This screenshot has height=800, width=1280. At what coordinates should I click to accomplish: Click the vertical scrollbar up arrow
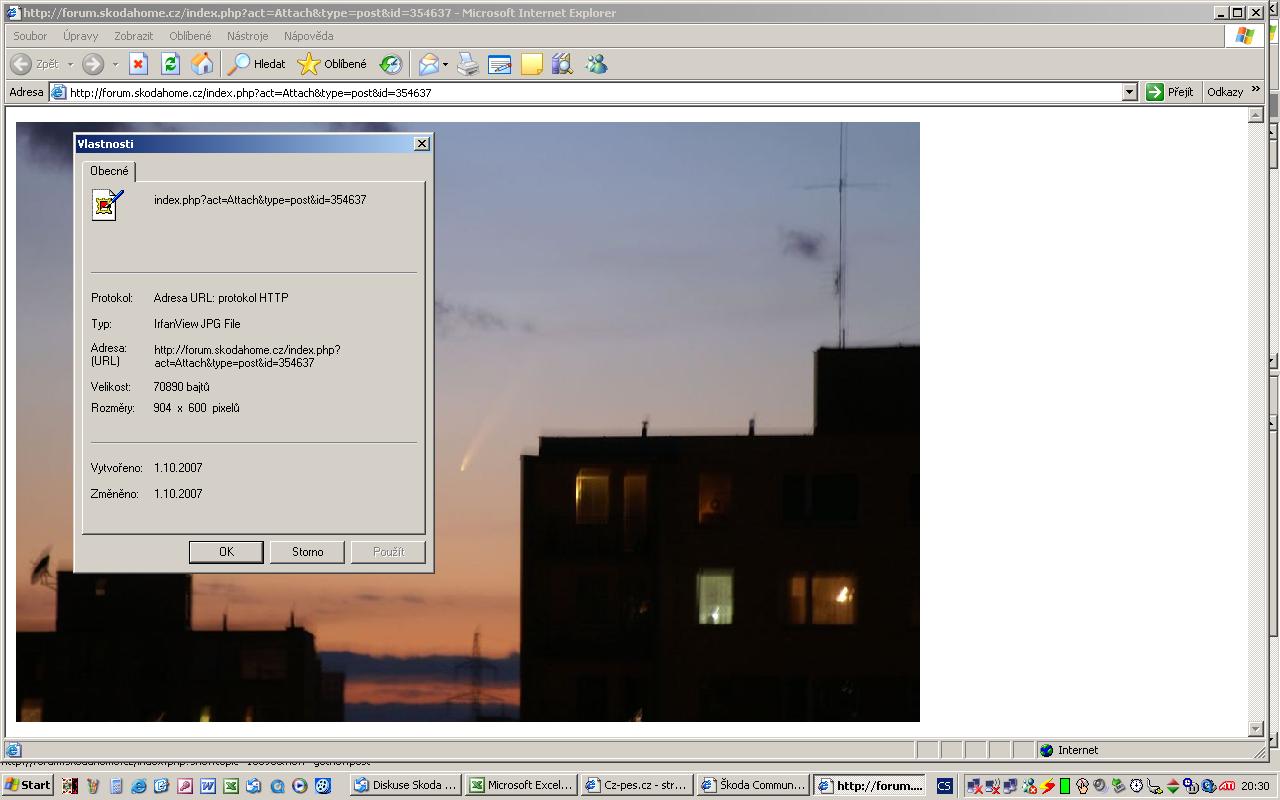click(x=1256, y=116)
